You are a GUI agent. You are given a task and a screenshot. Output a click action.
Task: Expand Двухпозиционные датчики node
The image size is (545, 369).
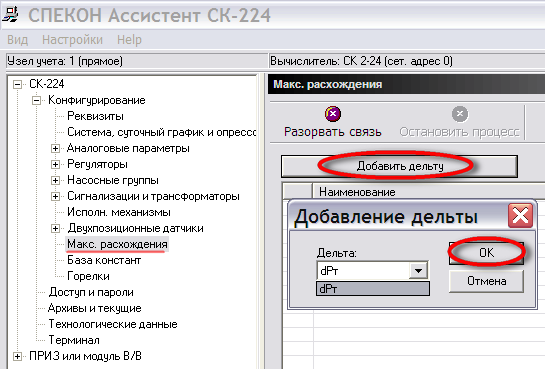click(55, 228)
